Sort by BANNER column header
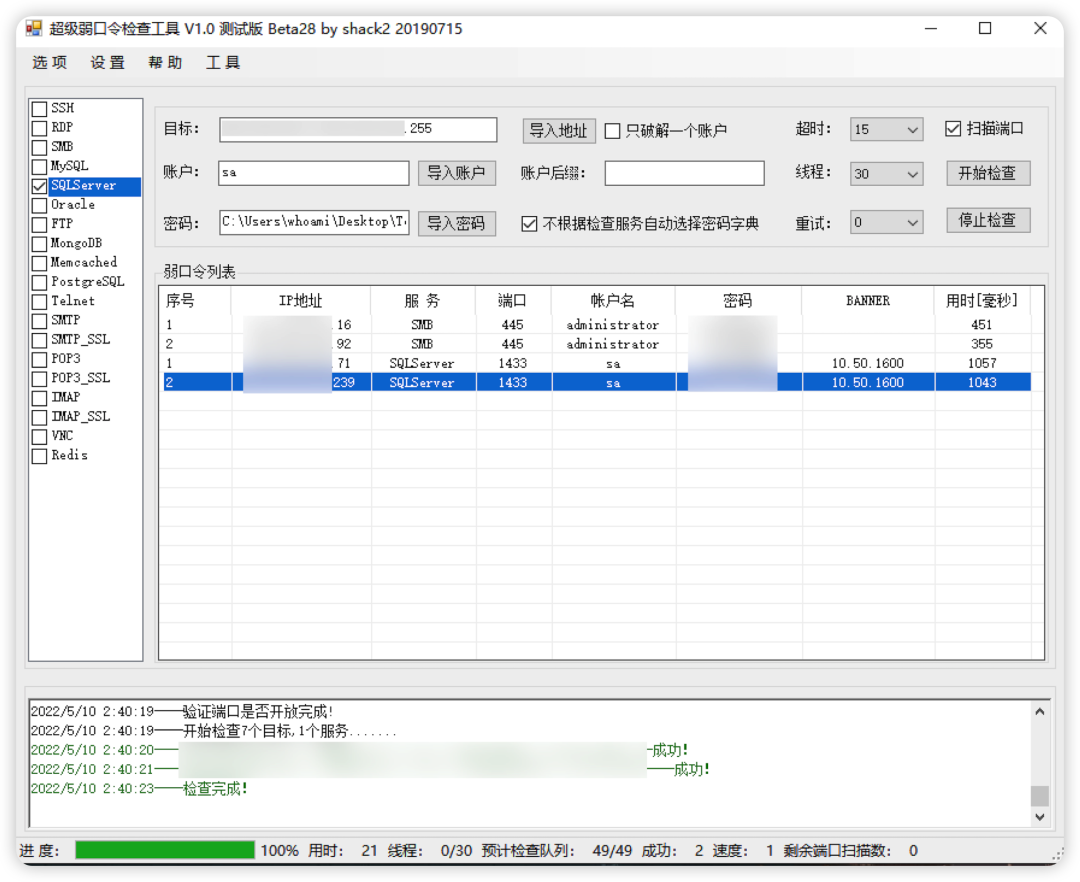The image size is (1080, 882). click(x=868, y=301)
